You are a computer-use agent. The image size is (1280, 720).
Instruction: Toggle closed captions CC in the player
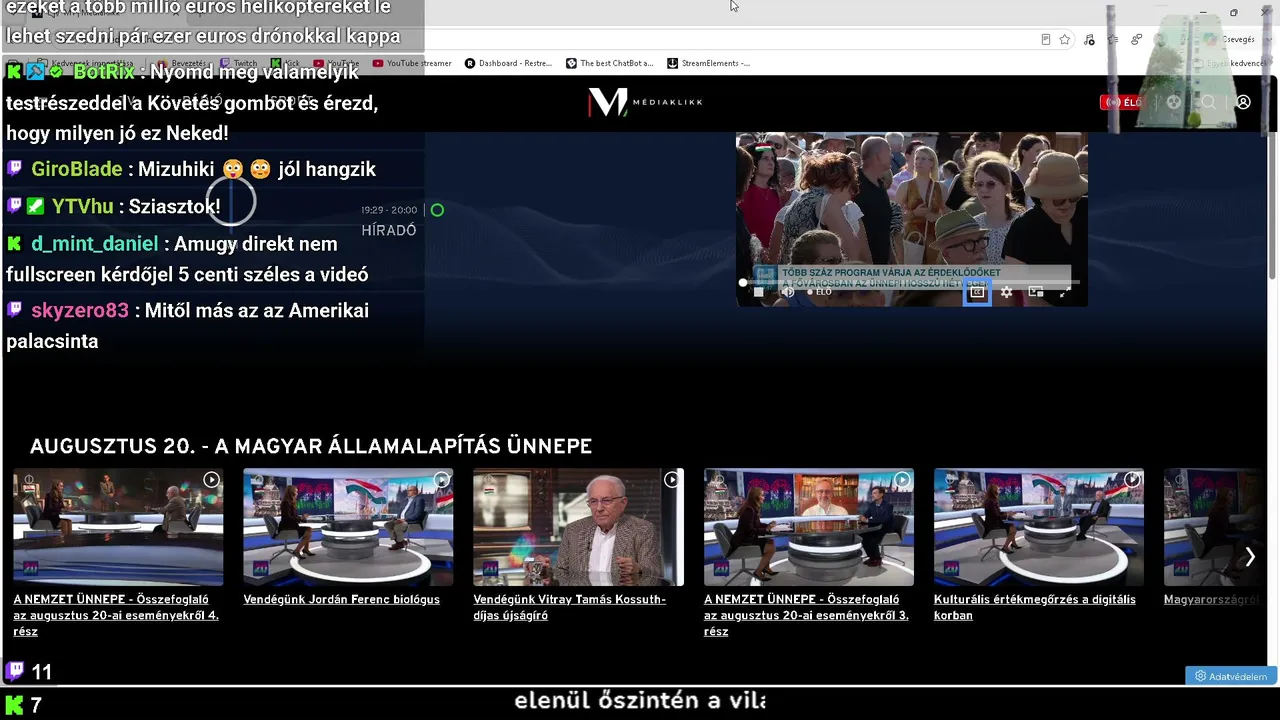(x=977, y=292)
